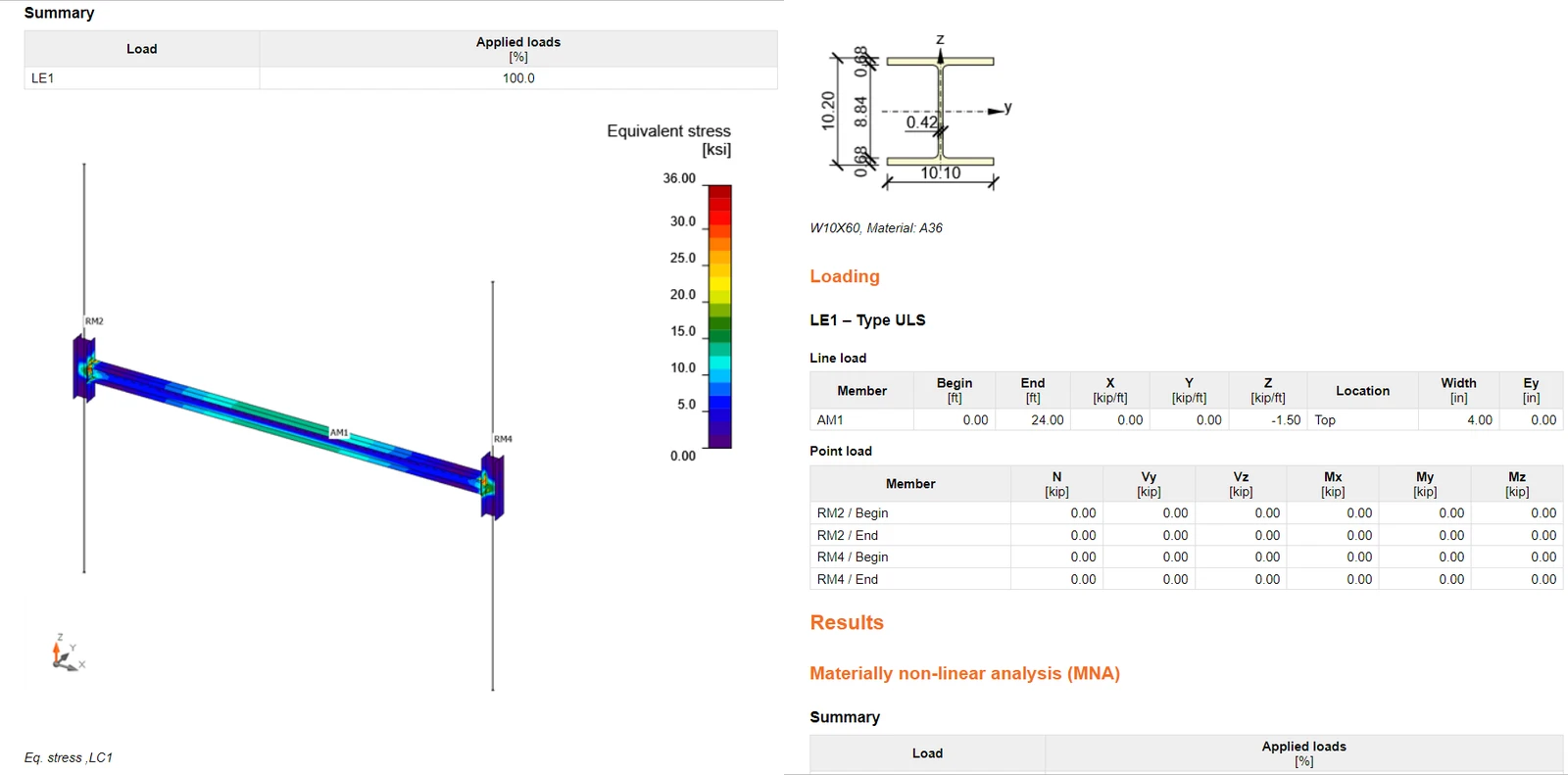Click the XYZ coordinate axis triad icon
Viewport: 1568px width, 775px height.
[x=67, y=654]
